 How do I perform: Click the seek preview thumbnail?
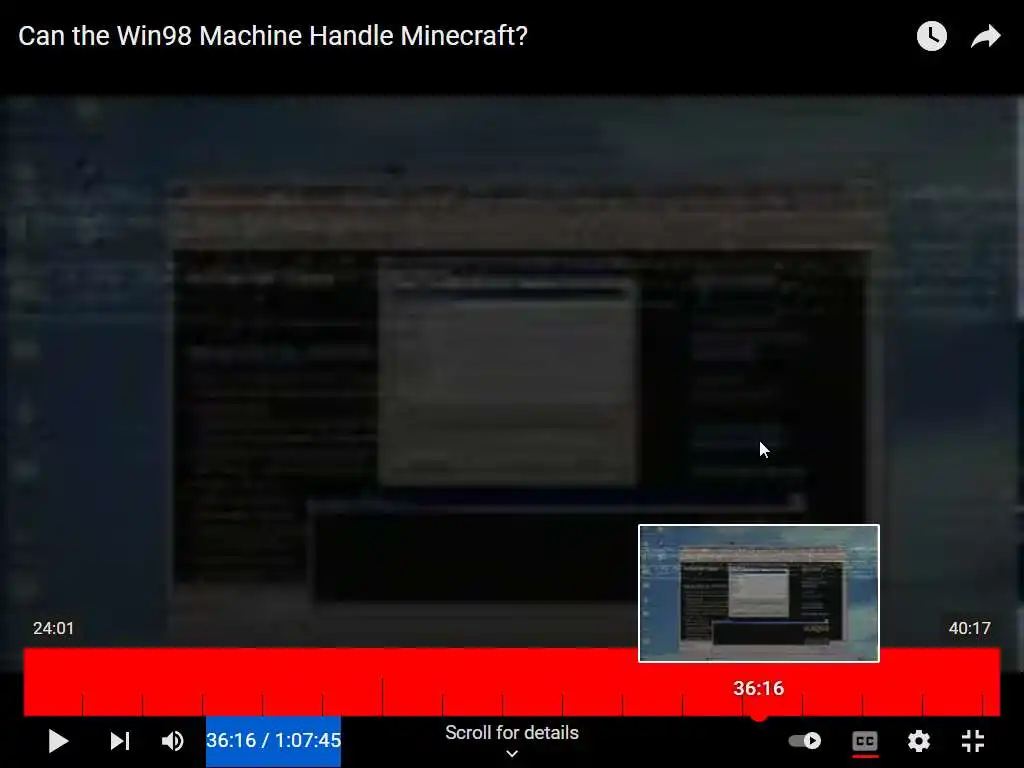coord(759,593)
